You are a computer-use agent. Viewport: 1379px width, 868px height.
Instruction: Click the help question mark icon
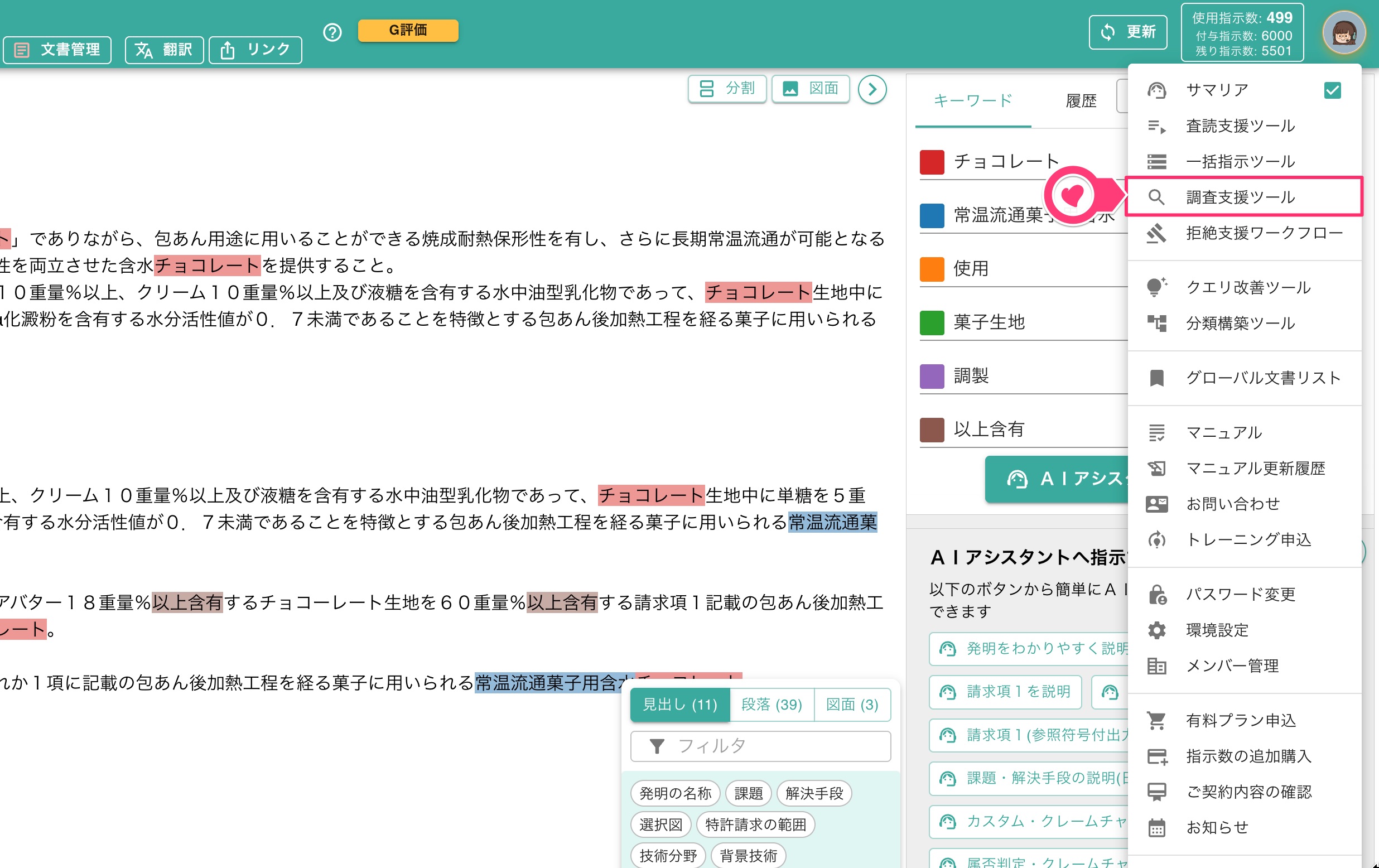[332, 33]
